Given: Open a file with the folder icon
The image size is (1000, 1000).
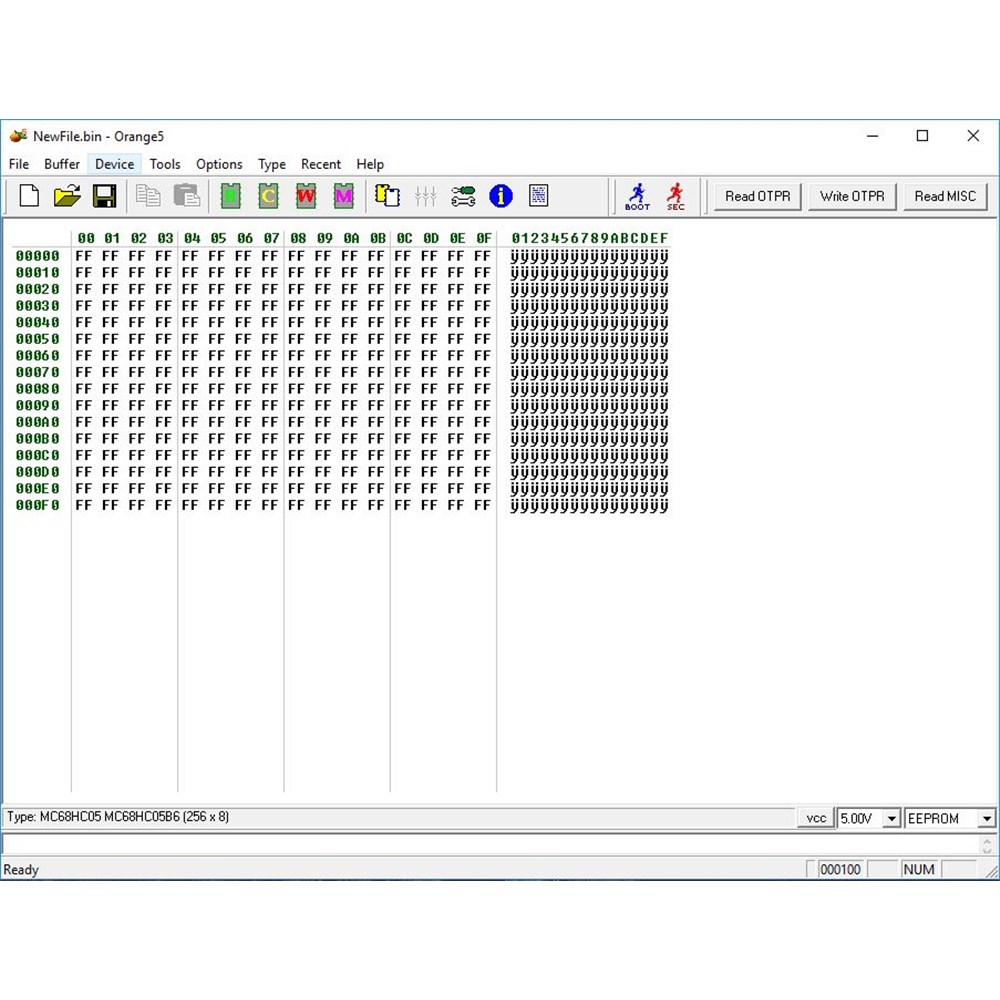Looking at the screenshot, I should click(67, 196).
